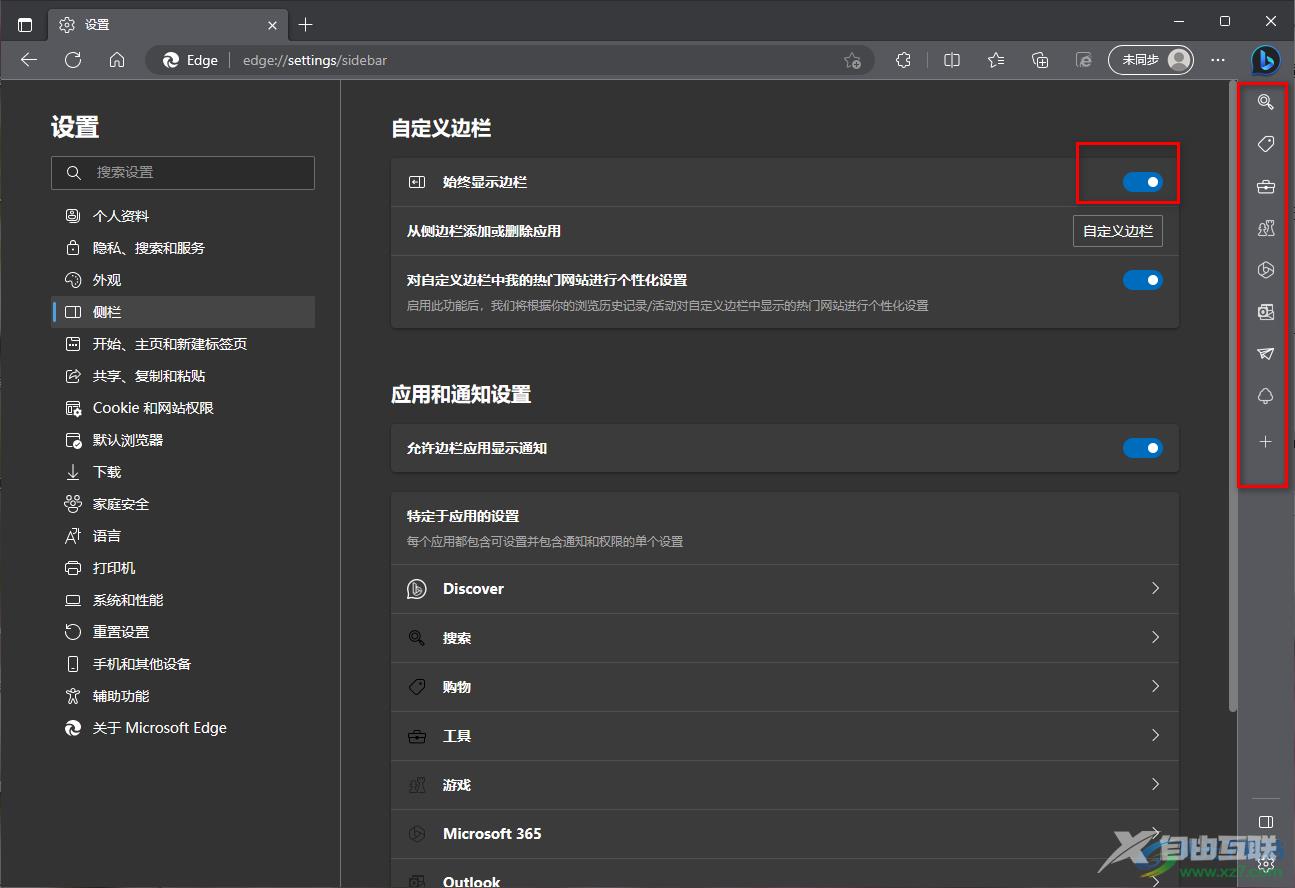Select 关于 Microsoft Edge menu item
Image resolution: width=1295 pixels, height=888 pixels.
[x=183, y=728]
